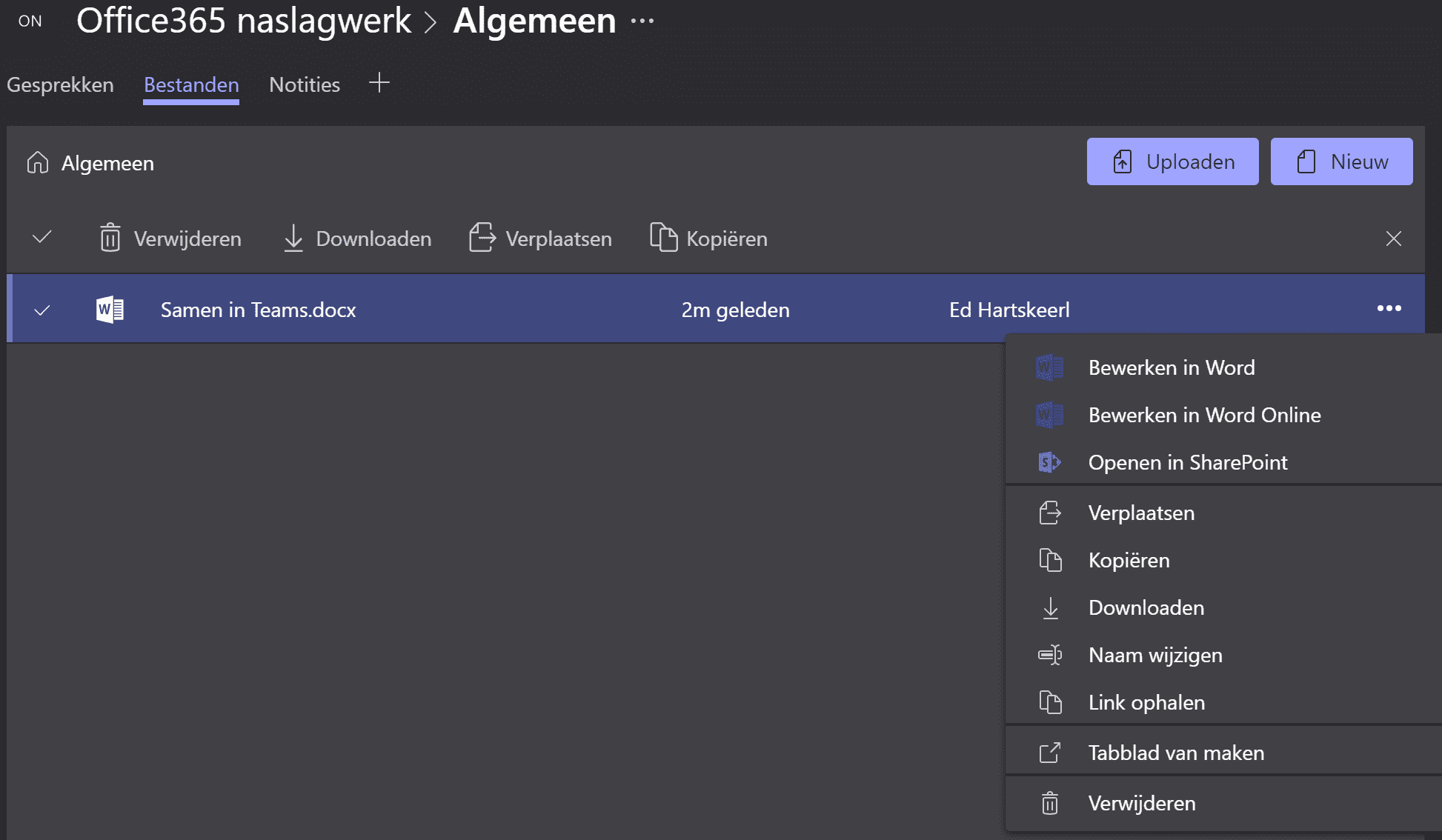Click the Nieuw button
Viewport: 1442px width, 840px height.
click(x=1341, y=161)
